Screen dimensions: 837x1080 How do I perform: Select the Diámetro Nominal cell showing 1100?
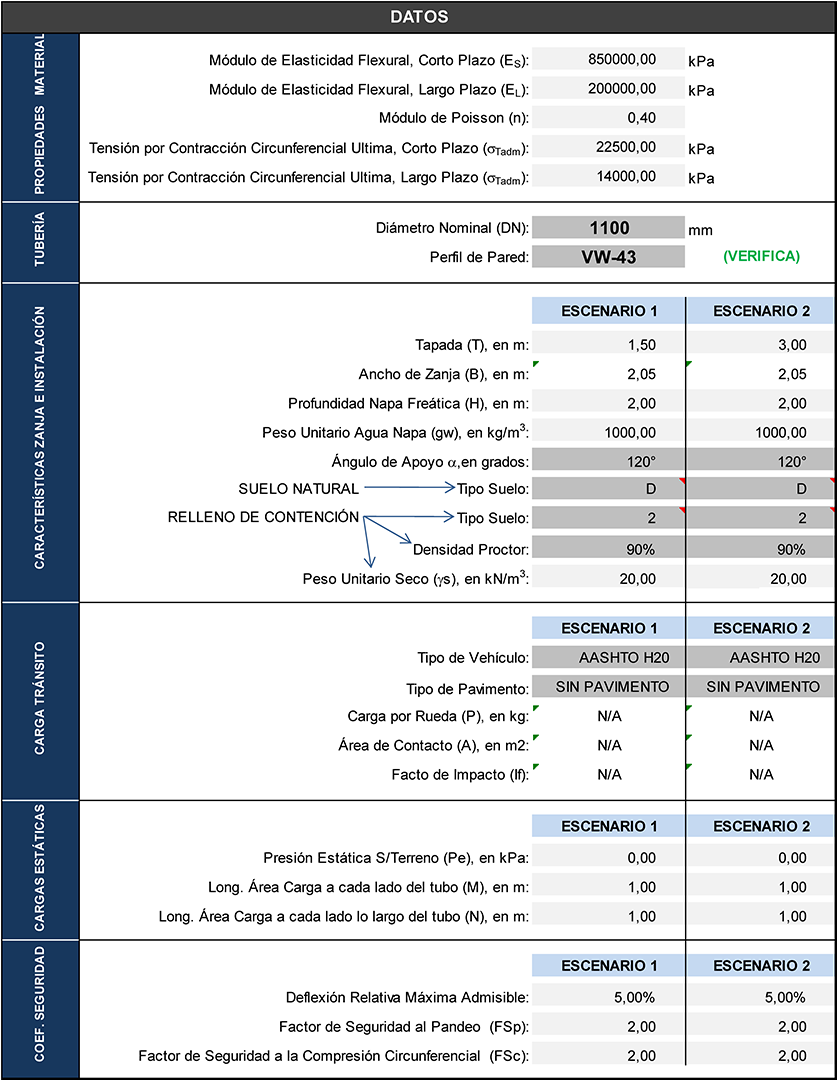point(608,228)
